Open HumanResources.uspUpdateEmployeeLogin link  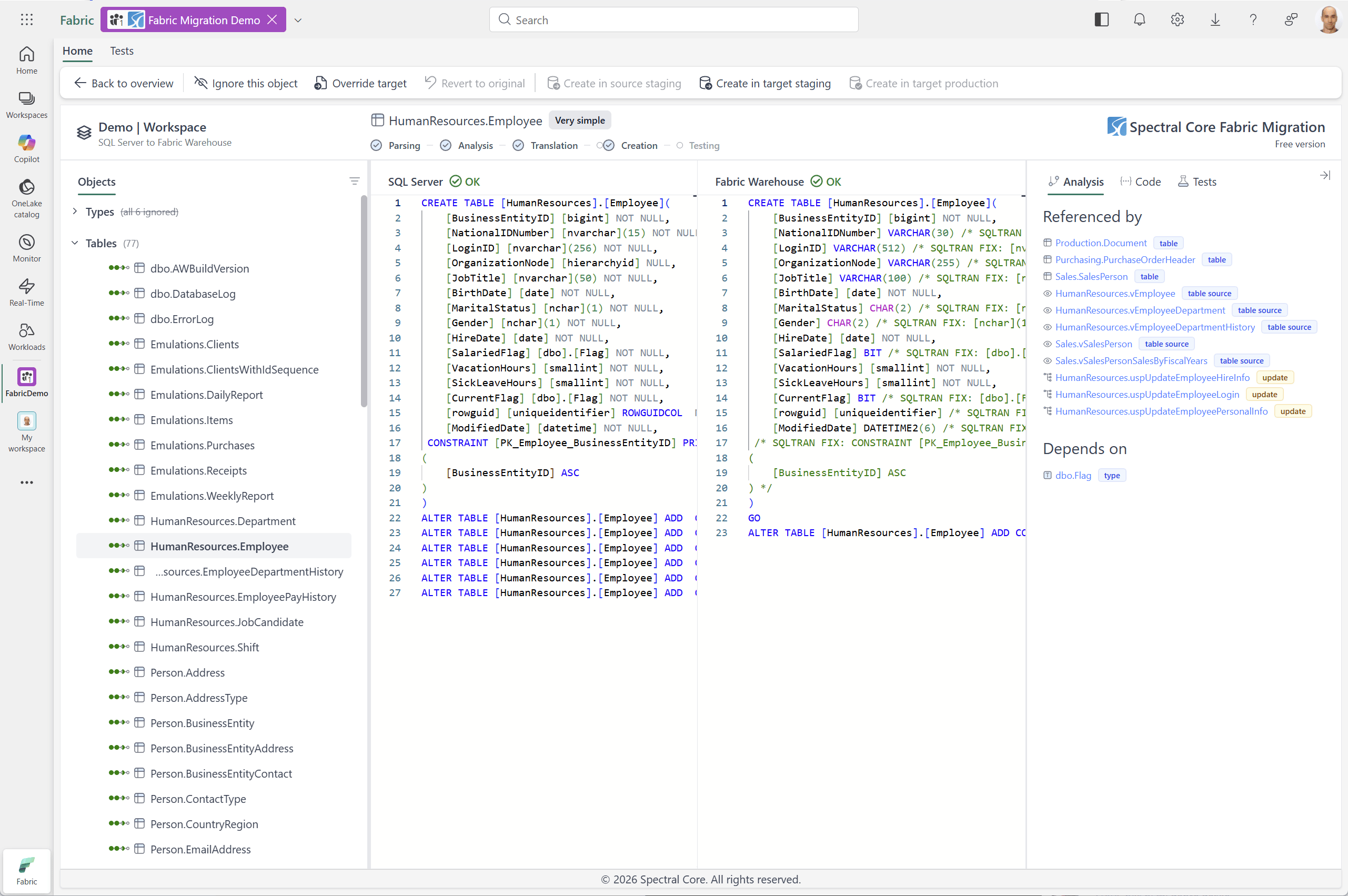click(1147, 394)
